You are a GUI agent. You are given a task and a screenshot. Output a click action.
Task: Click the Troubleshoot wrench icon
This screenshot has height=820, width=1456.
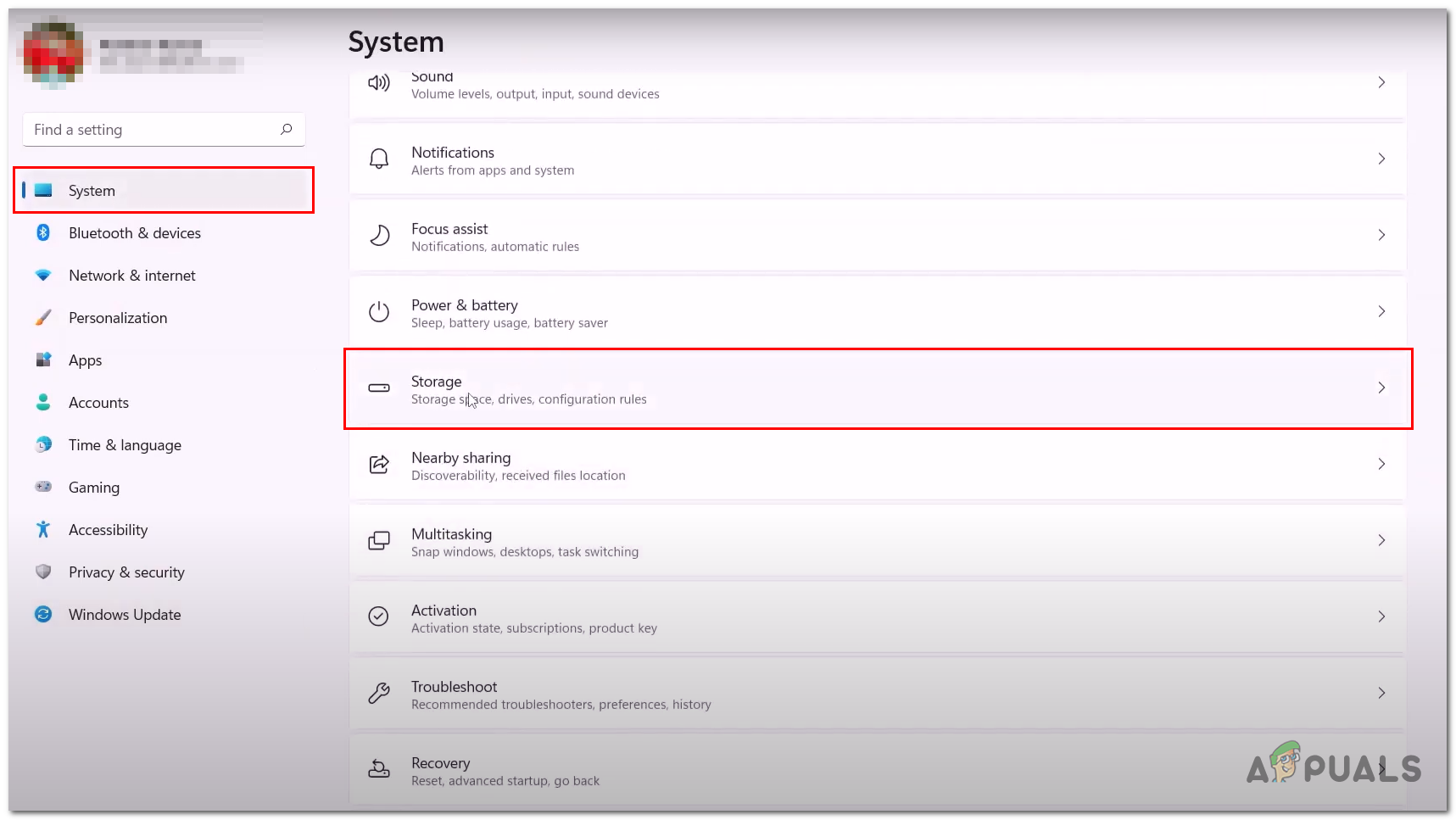pos(379,693)
